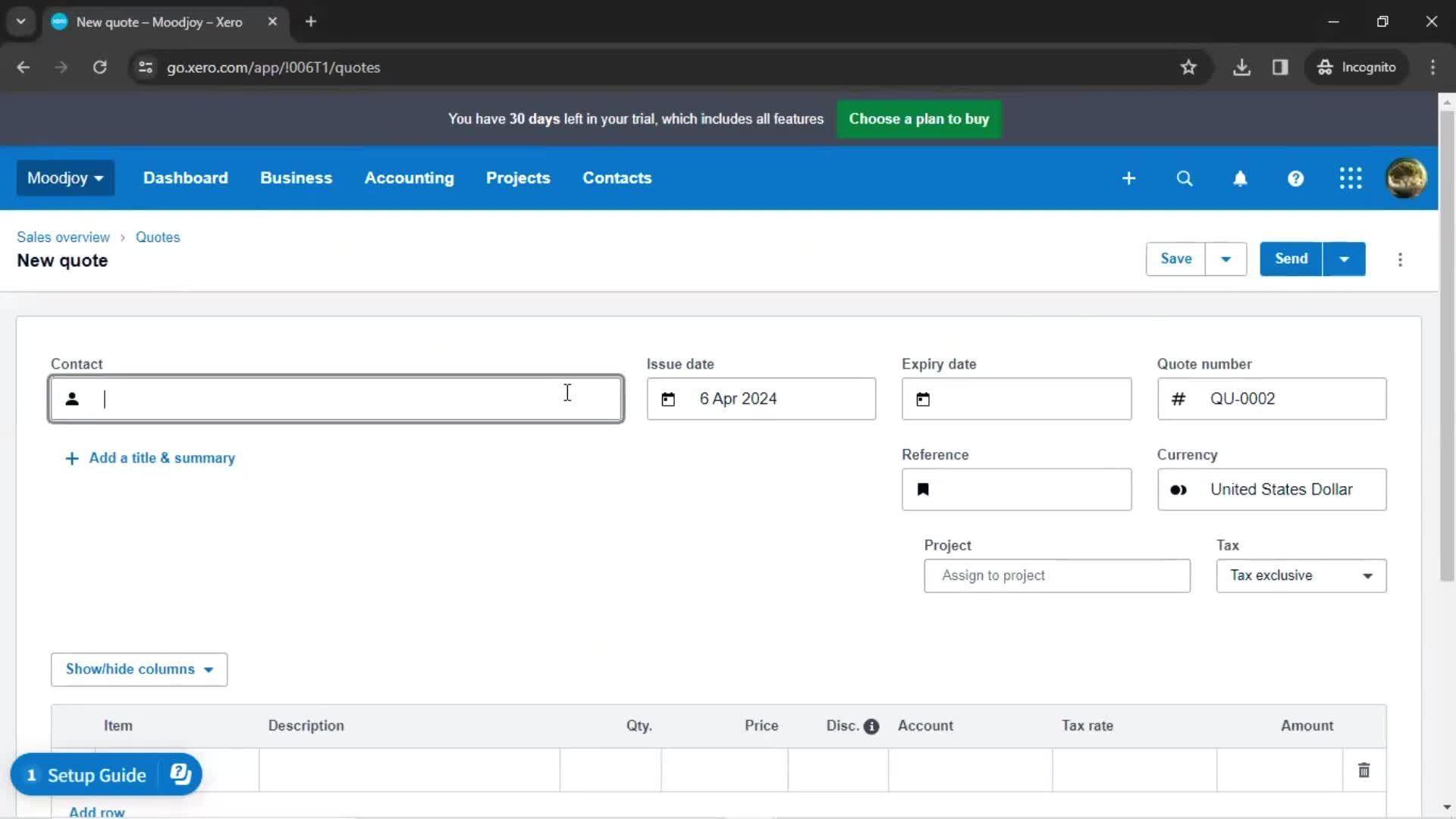Click into the Contact input field
This screenshot has height=819, width=1456.
tap(336, 399)
